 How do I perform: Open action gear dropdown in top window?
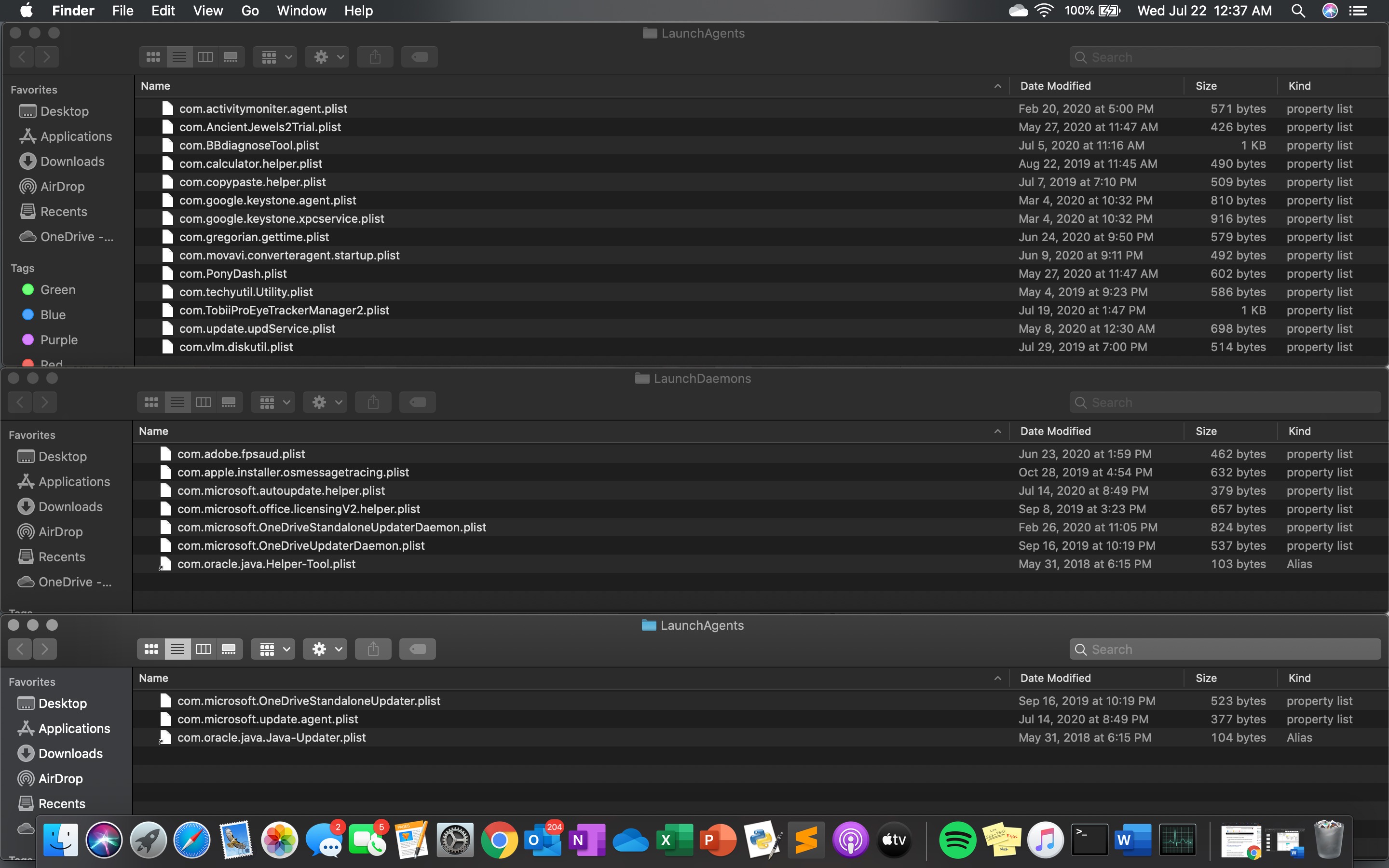pyautogui.click(x=327, y=57)
